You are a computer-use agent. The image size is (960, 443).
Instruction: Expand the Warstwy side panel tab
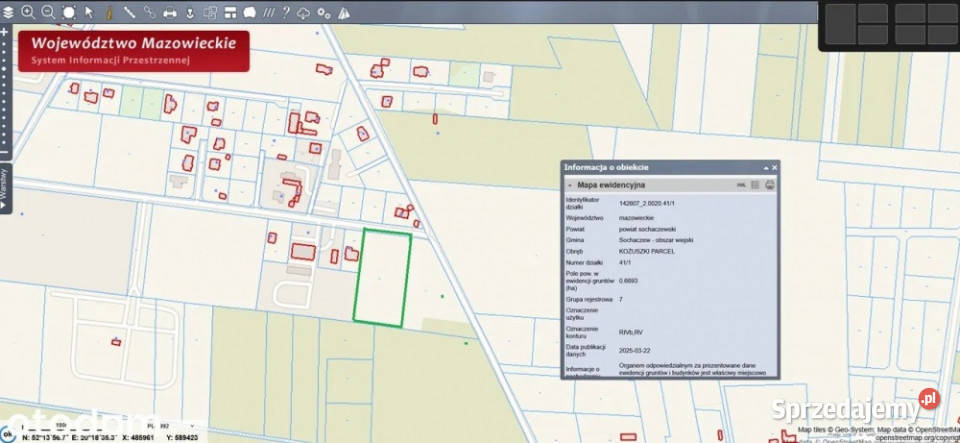coord(4,188)
